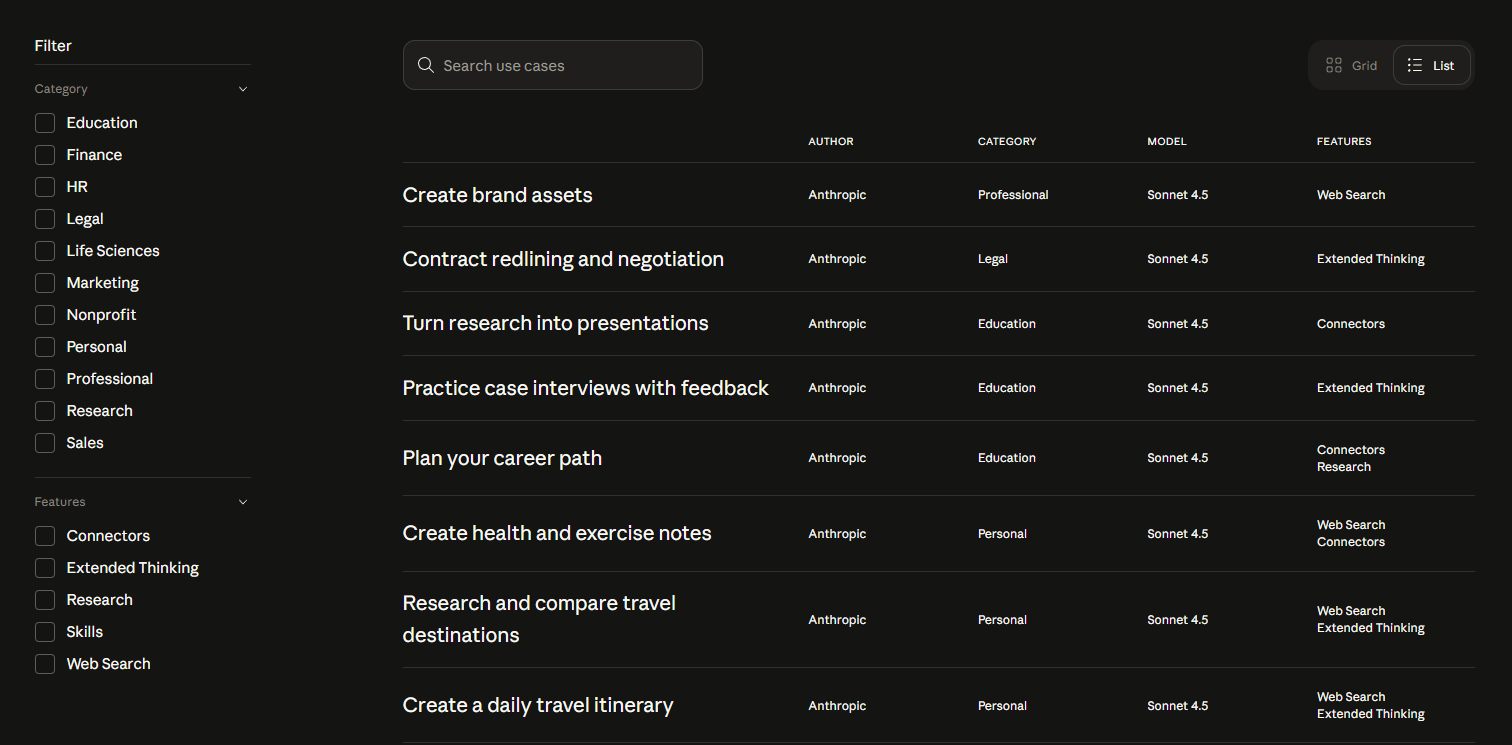Viewport: 1512px width, 745px height.
Task: Open the Create brand assets use case
Action: click(497, 195)
